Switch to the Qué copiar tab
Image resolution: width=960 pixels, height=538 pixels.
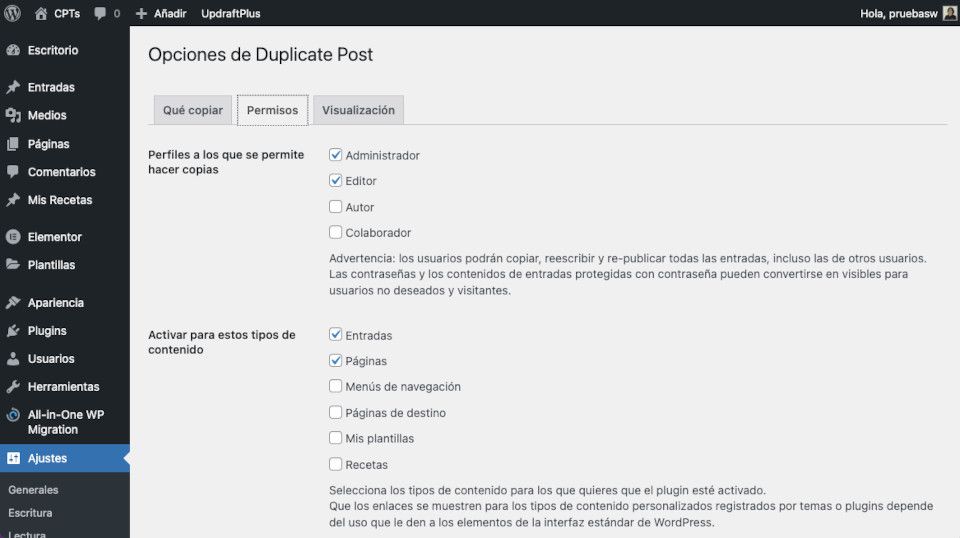(193, 110)
